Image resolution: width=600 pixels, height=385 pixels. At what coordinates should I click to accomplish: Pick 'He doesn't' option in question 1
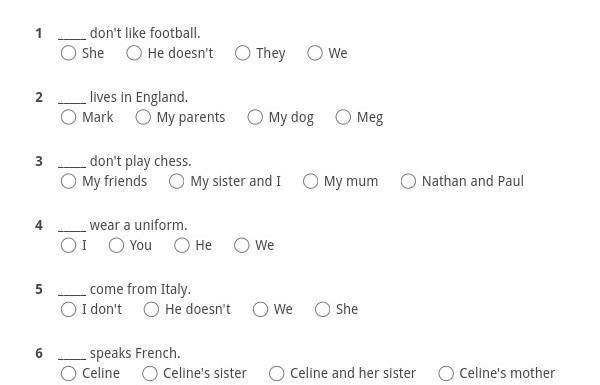tap(134, 53)
